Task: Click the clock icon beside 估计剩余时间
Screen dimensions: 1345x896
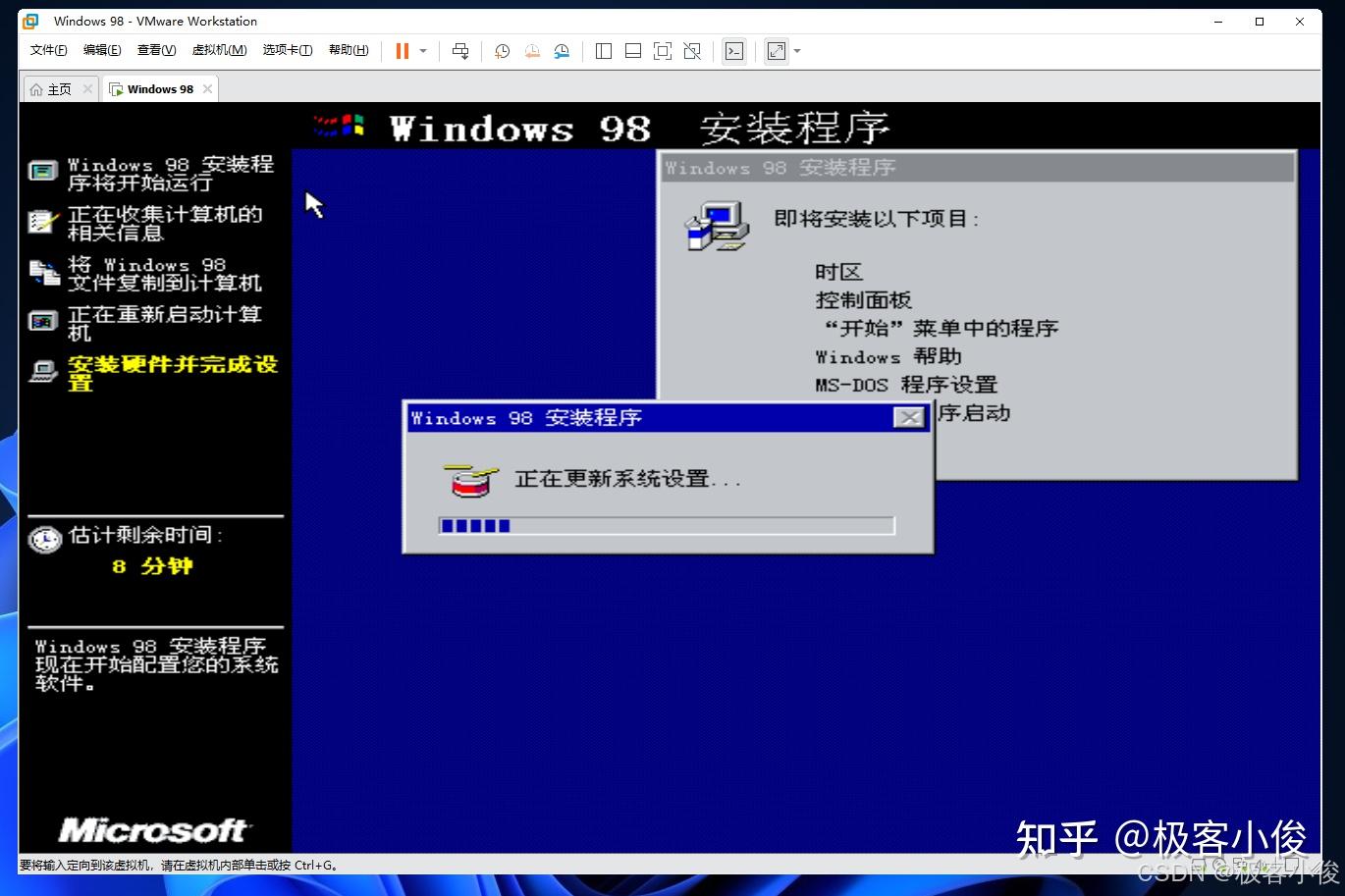Action: pos(45,539)
